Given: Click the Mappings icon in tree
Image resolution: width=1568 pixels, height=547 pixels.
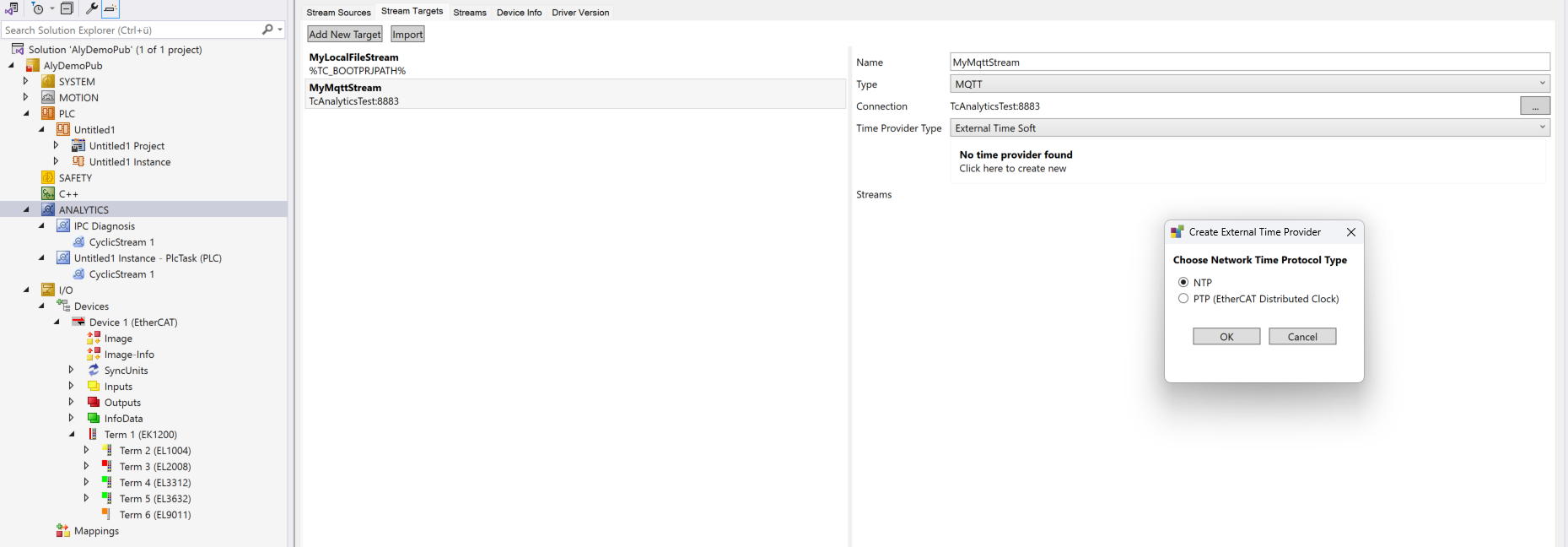Looking at the screenshot, I should pos(63,530).
